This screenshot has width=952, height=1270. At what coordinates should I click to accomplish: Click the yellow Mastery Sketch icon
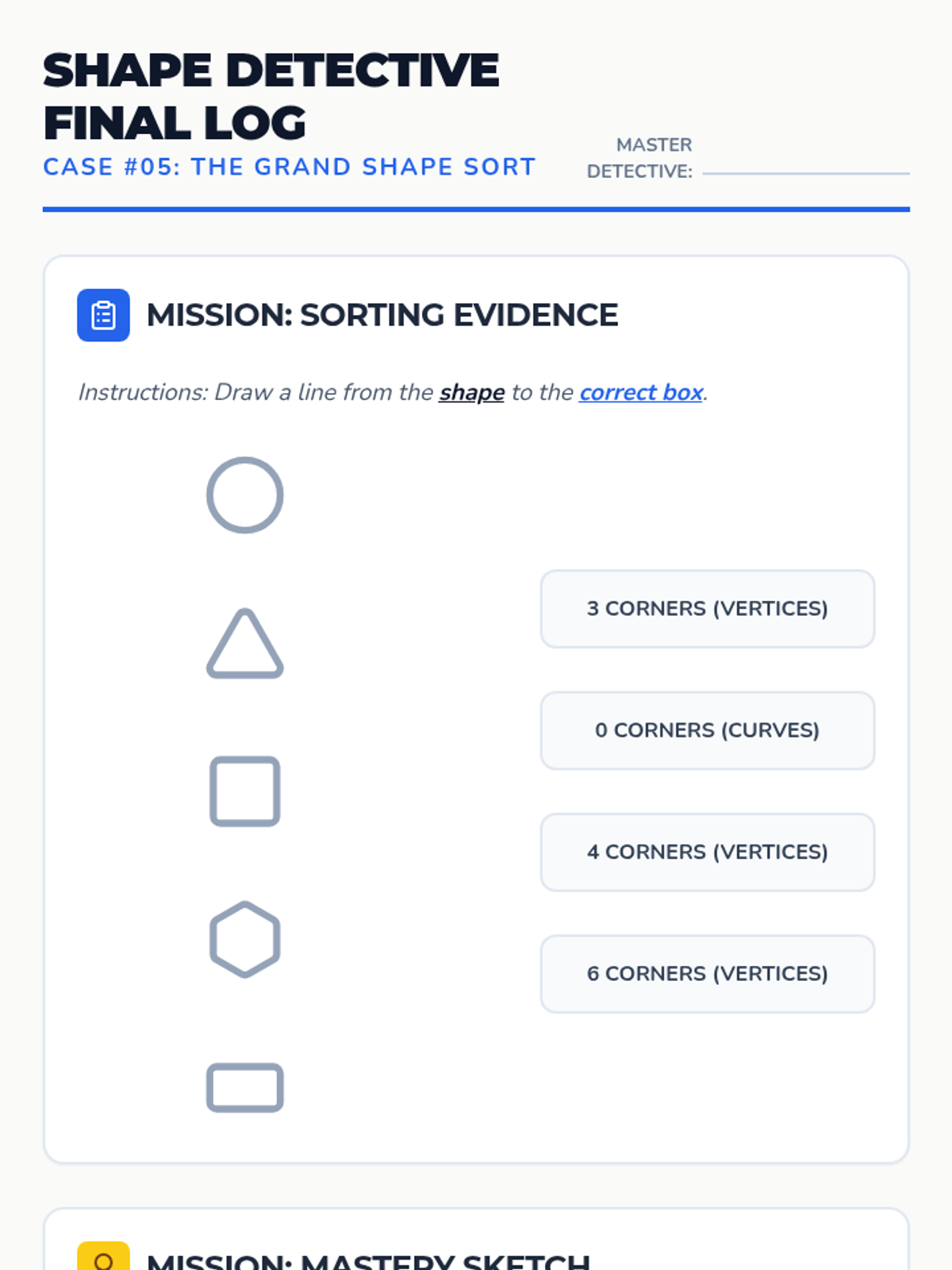[103, 1257]
